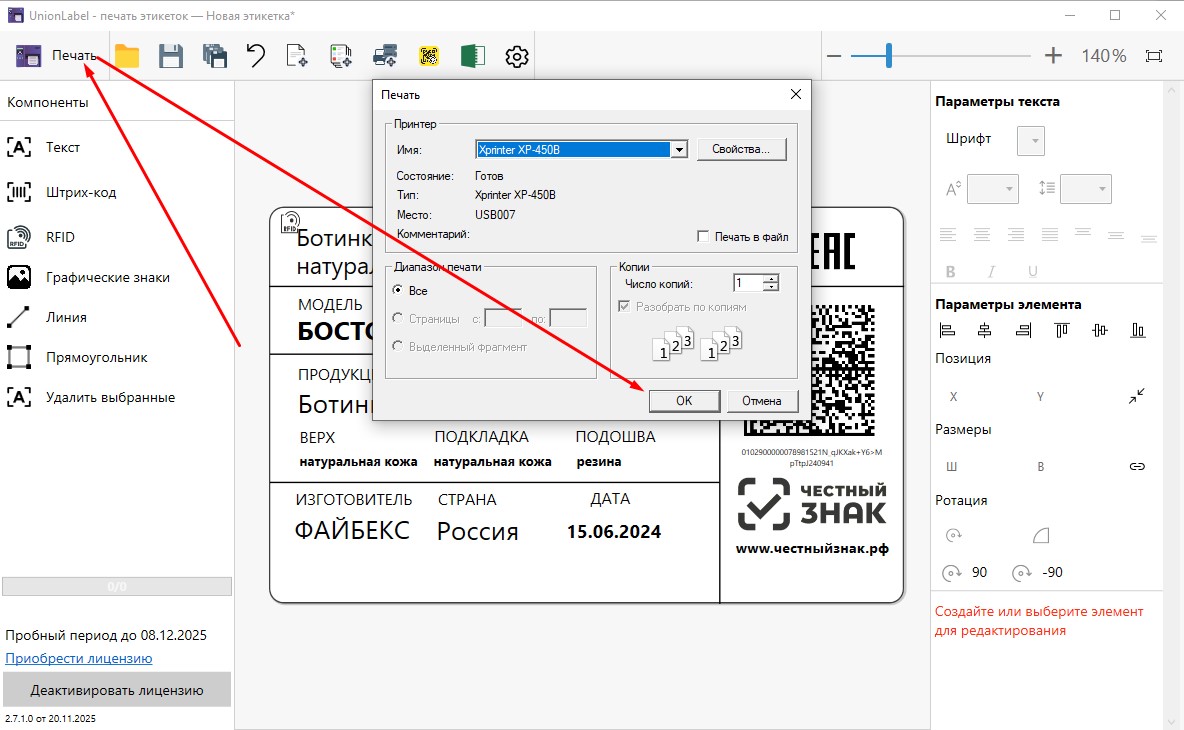This screenshot has height=730, width=1184.
Task: Click the green Excel import icon
Action: point(472,56)
